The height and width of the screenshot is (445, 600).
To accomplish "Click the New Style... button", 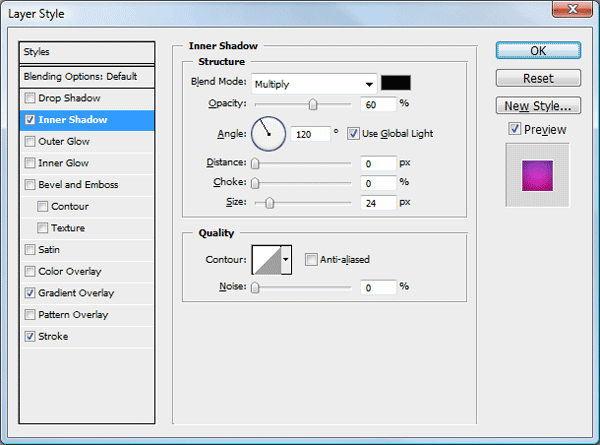I will click(x=538, y=106).
